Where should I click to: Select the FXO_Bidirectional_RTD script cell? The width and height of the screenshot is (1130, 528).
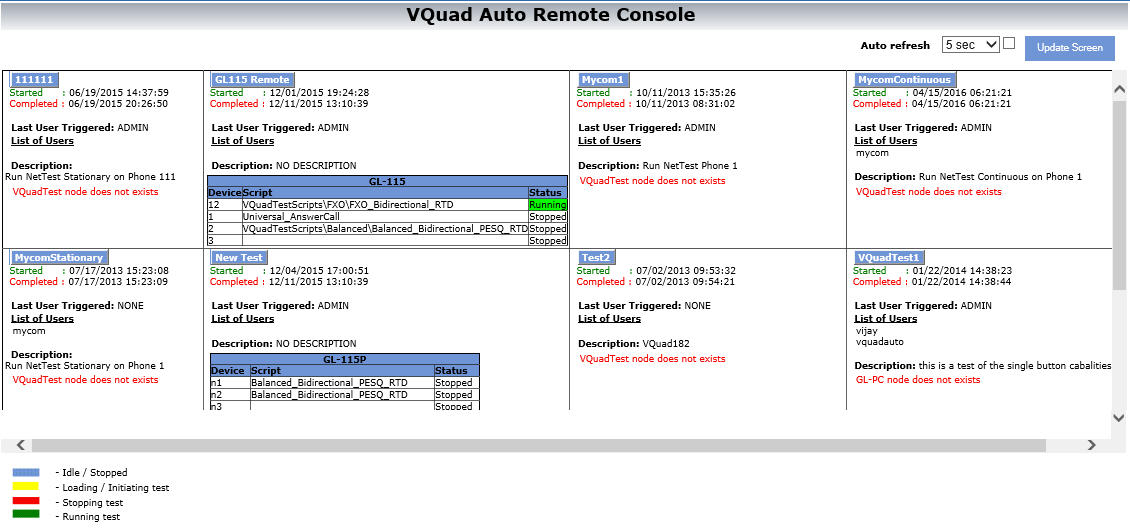[385, 205]
